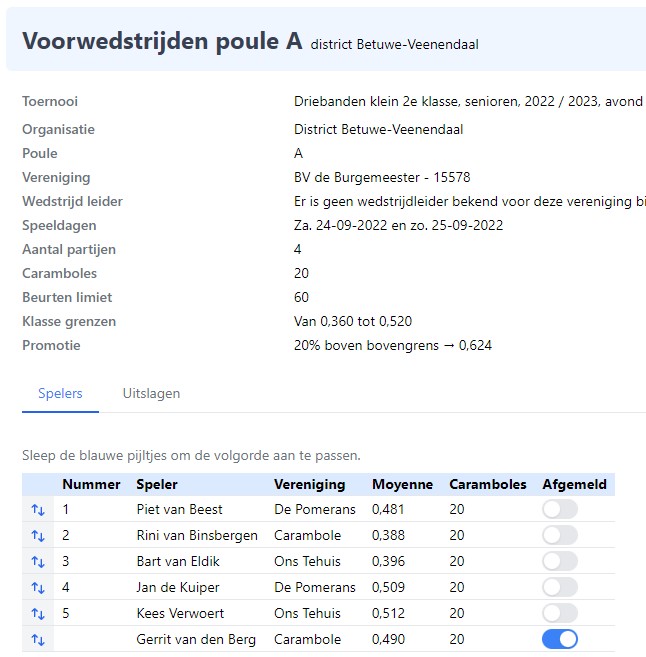Toggle Afgemeld for Kees Verwoert

point(560,613)
